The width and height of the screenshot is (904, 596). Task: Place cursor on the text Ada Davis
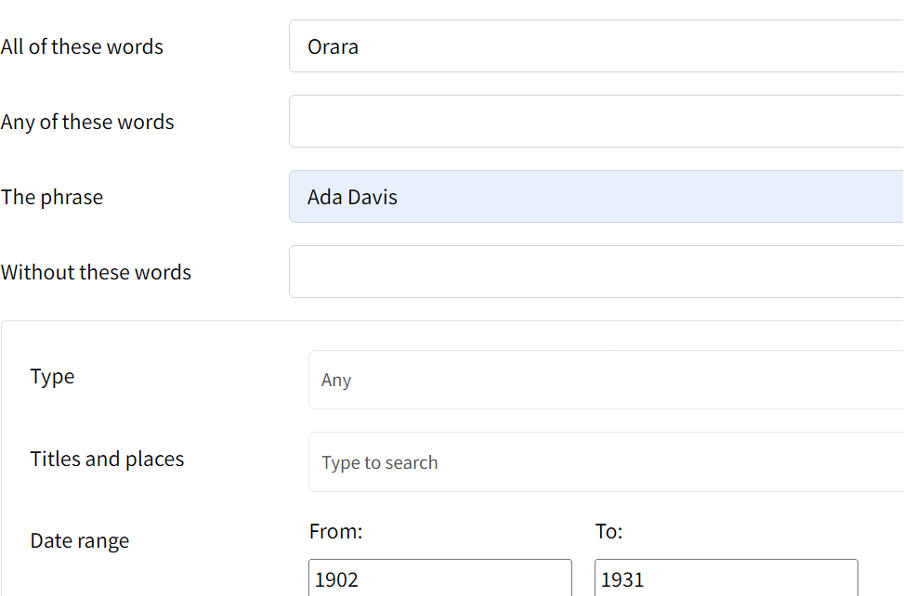click(352, 197)
